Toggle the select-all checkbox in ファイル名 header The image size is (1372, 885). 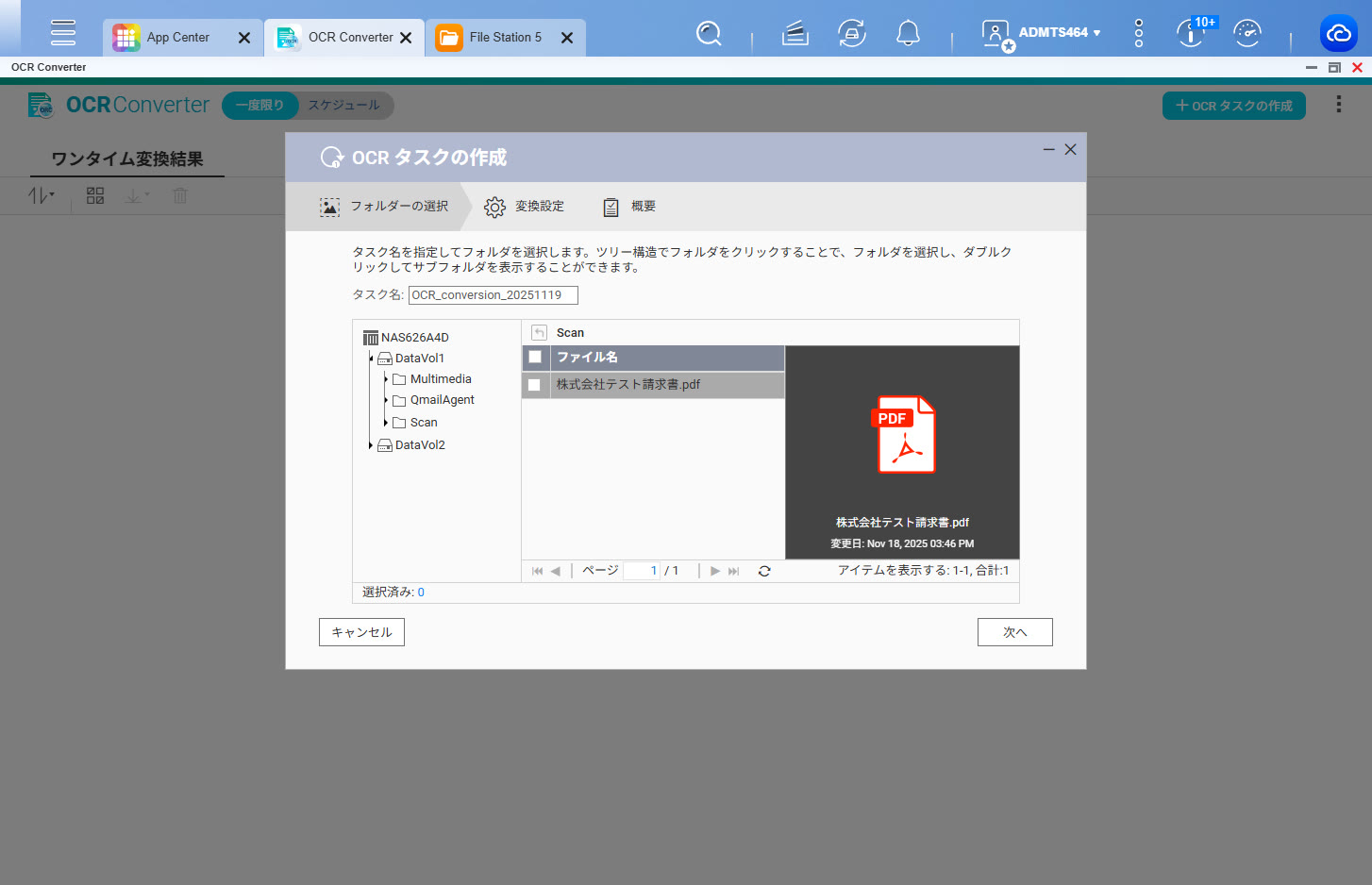click(535, 358)
